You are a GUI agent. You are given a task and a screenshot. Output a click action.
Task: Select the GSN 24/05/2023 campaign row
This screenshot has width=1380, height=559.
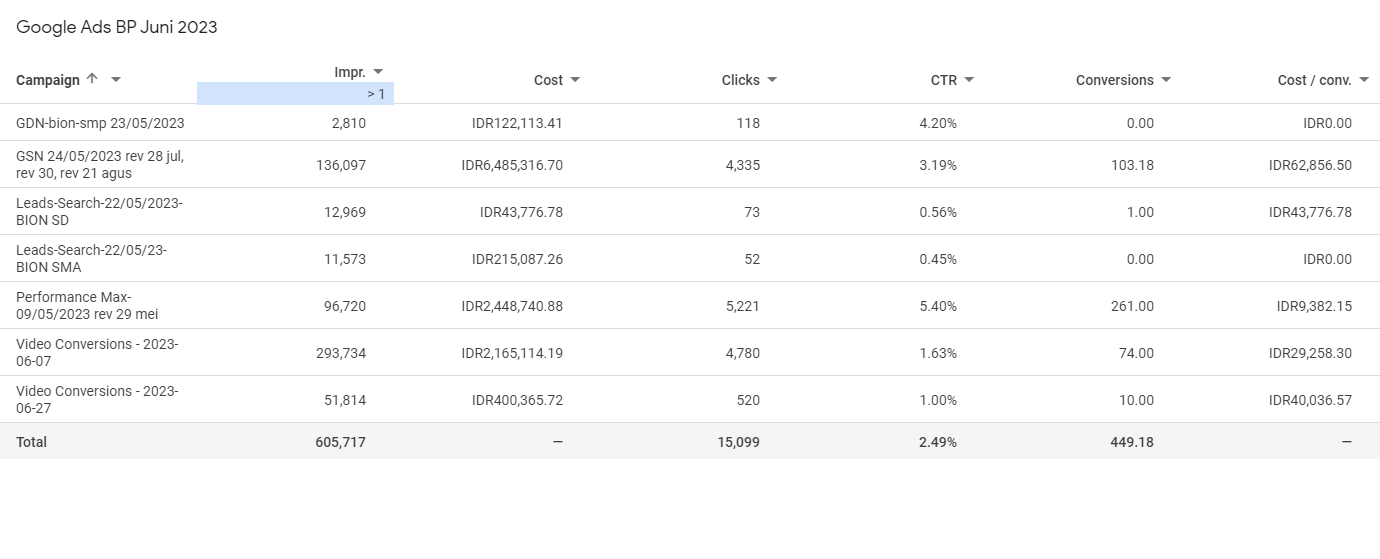pyautogui.click(x=100, y=164)
